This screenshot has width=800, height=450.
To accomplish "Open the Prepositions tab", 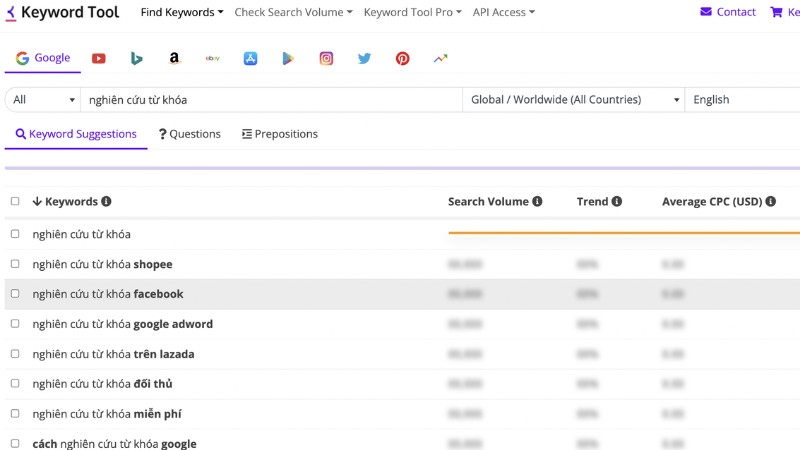I will 280,134.
